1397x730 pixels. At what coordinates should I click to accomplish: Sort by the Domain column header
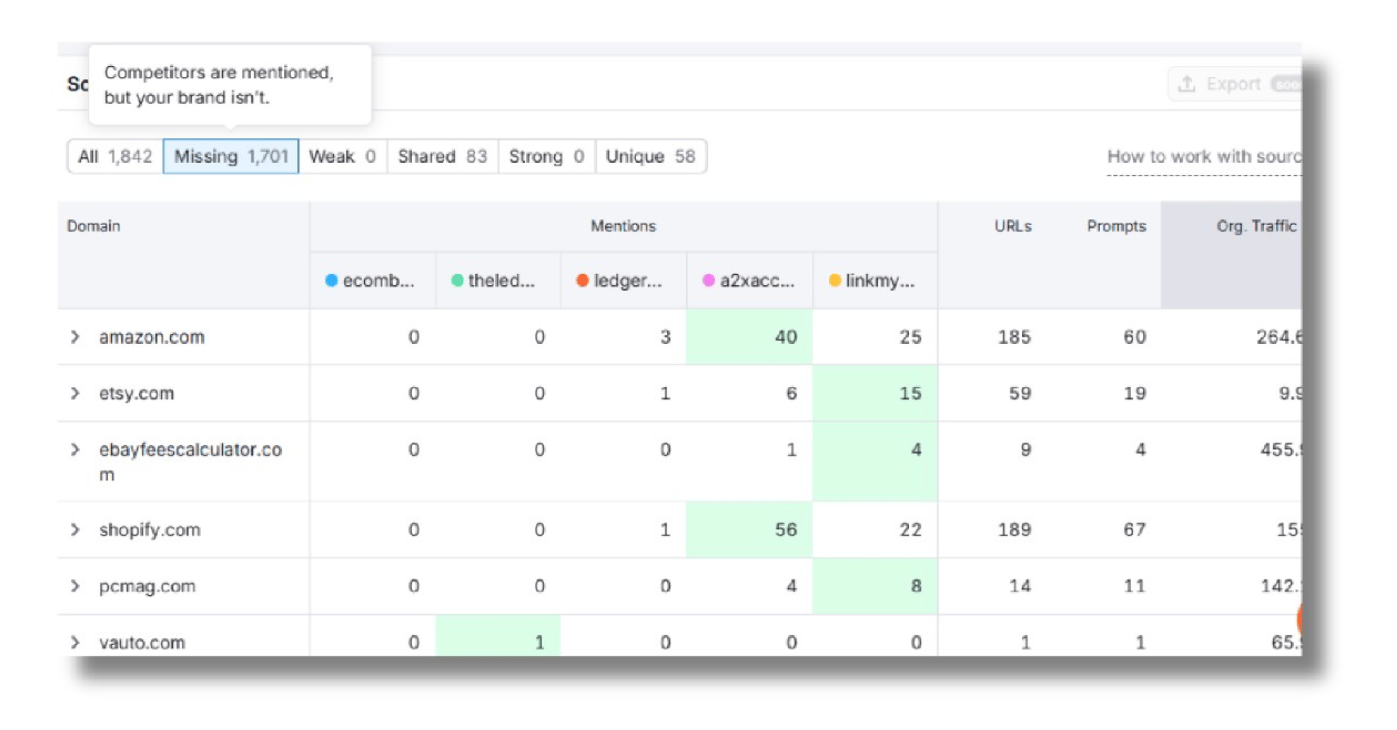pos(93,226)
